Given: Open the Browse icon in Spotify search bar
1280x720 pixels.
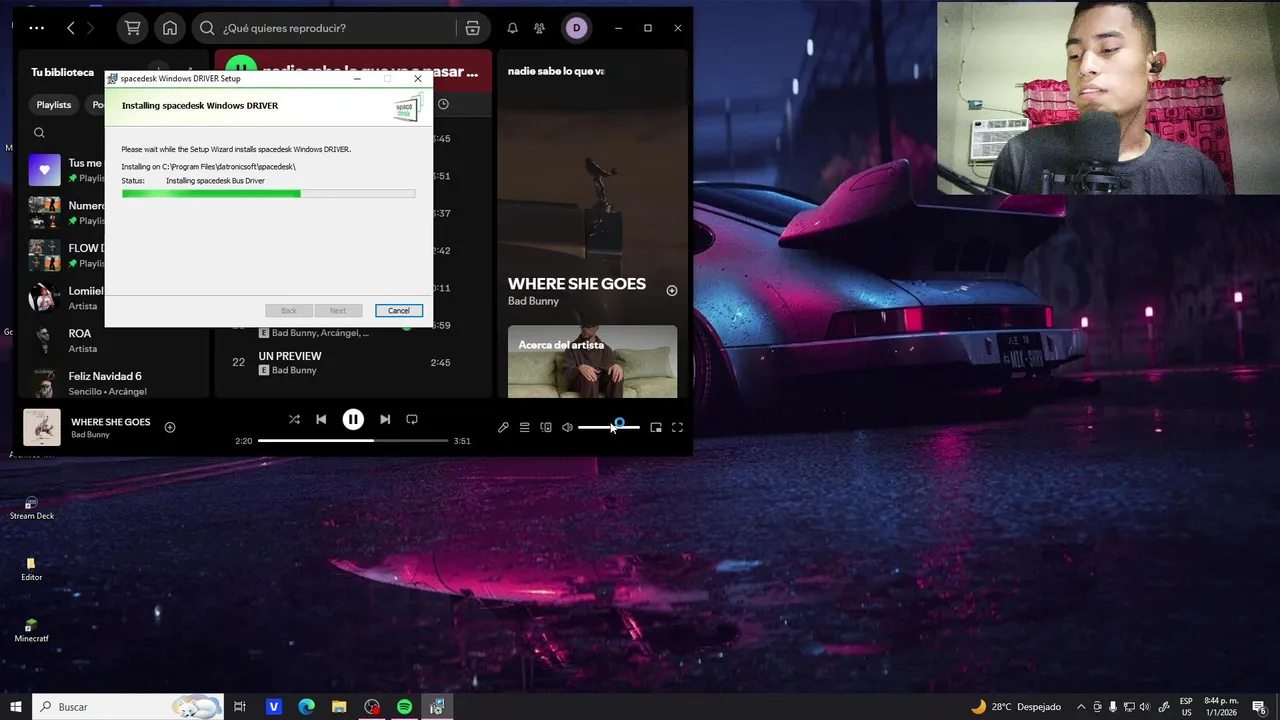Looking at the screenshot, I should 473,28.
